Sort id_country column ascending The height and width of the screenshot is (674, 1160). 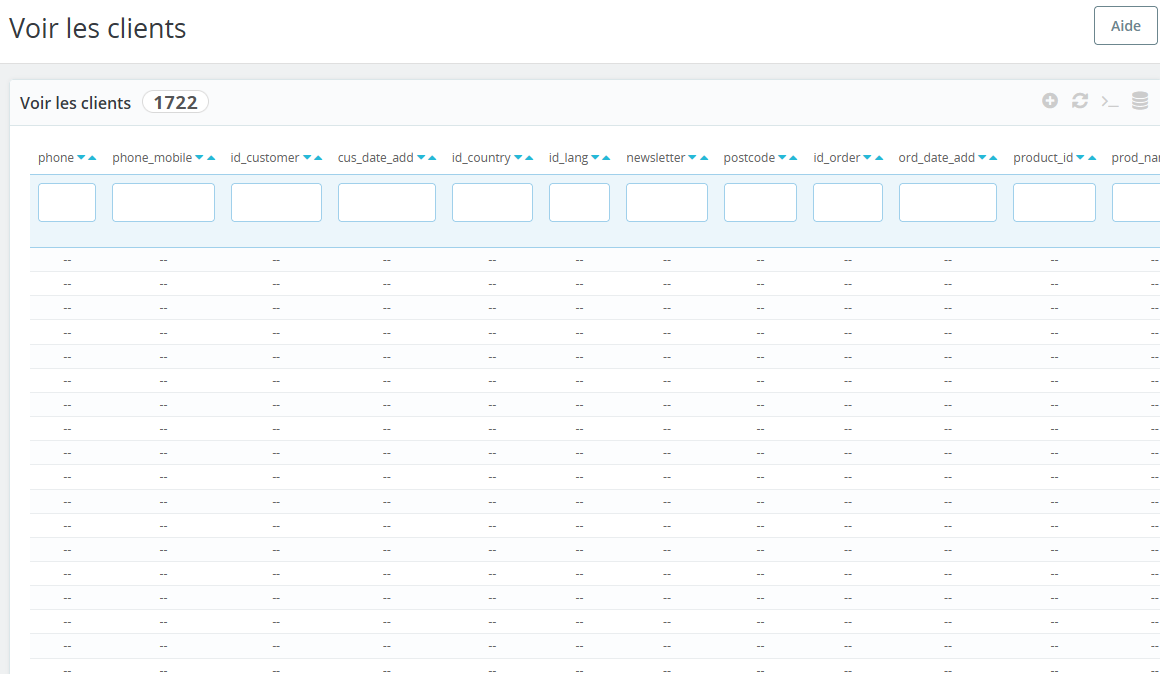coord(529,158)
